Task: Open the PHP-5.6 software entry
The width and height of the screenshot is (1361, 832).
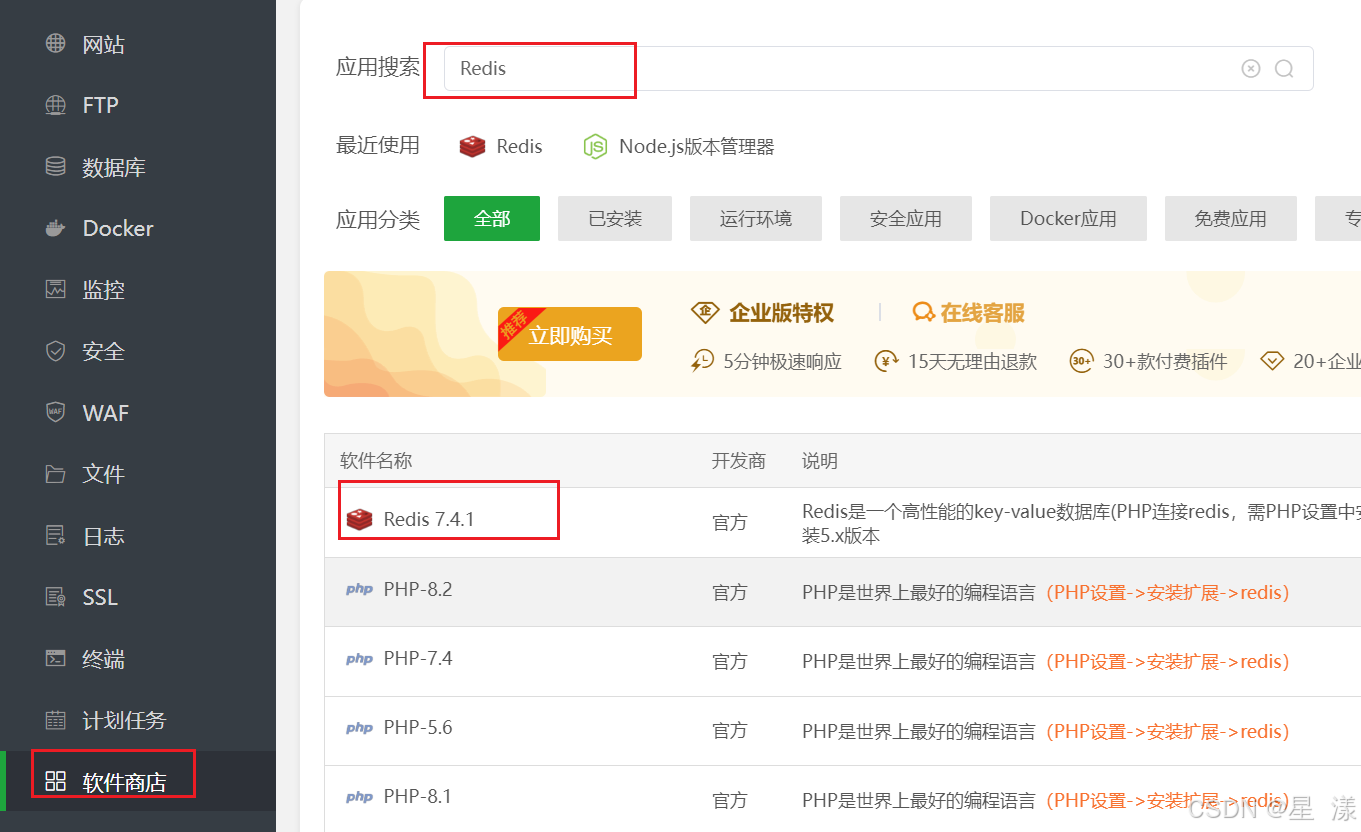Action: (418, 727)
